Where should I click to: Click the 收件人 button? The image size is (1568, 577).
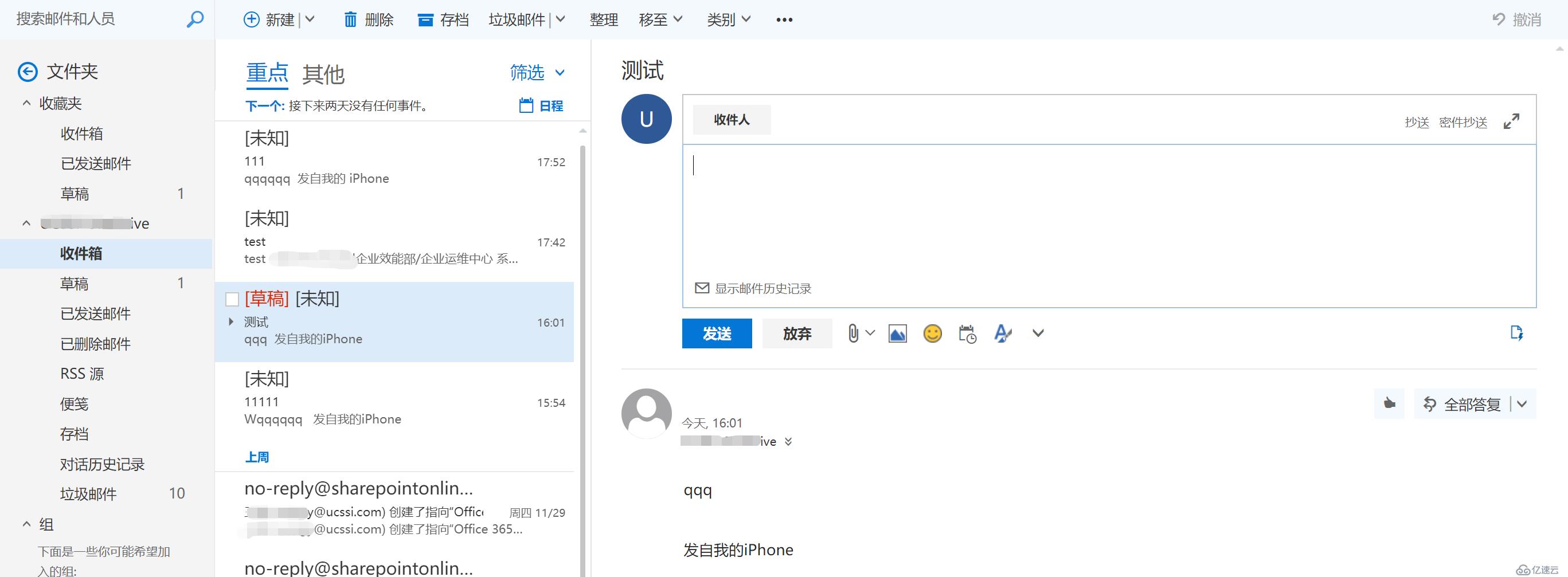pos(732,120)
